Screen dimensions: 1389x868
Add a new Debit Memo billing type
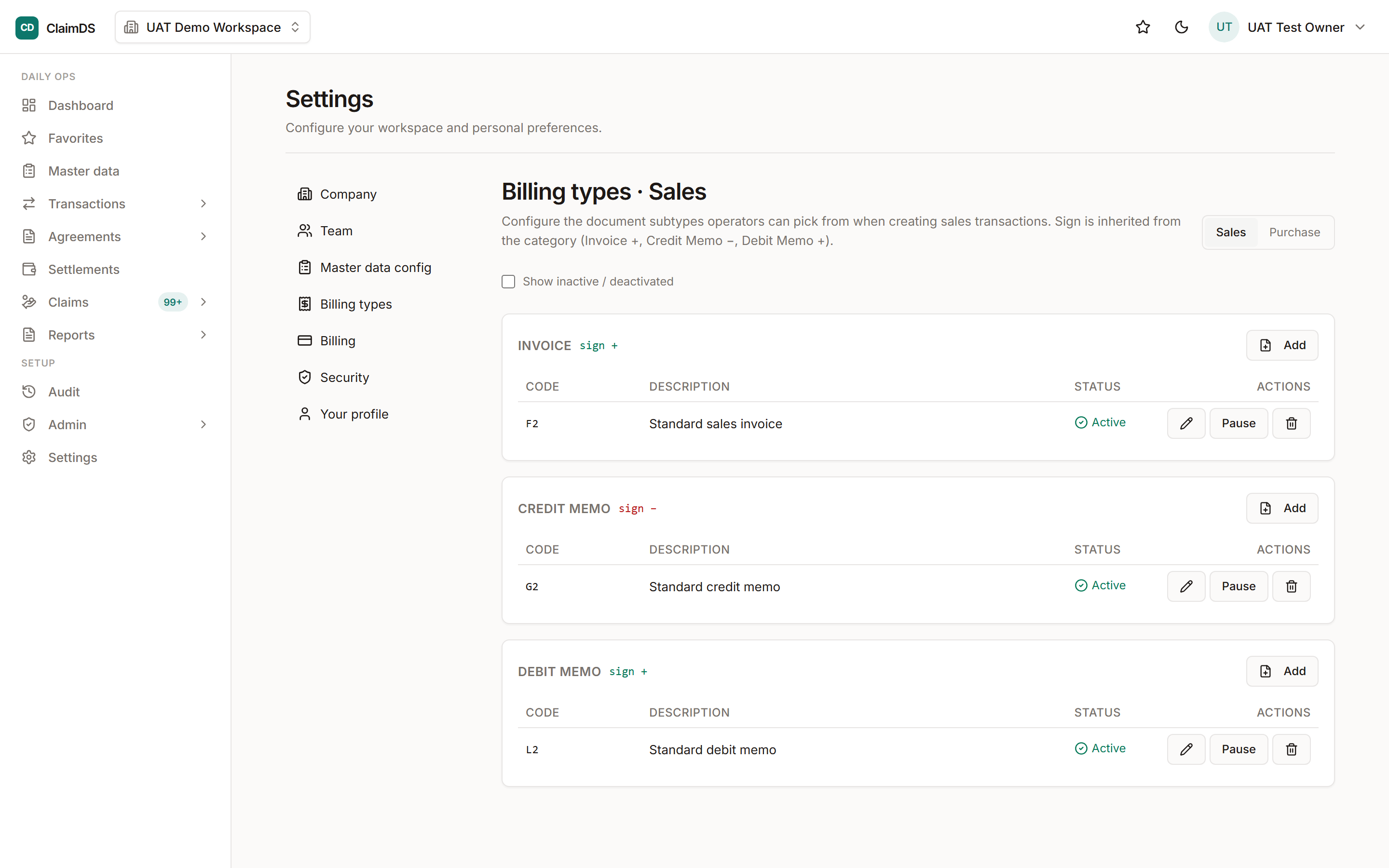[x=1281, y=672]
